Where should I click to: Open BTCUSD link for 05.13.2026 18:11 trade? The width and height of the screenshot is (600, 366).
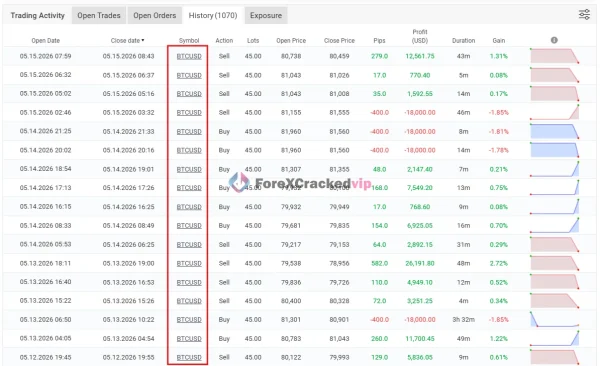(189, 263)
